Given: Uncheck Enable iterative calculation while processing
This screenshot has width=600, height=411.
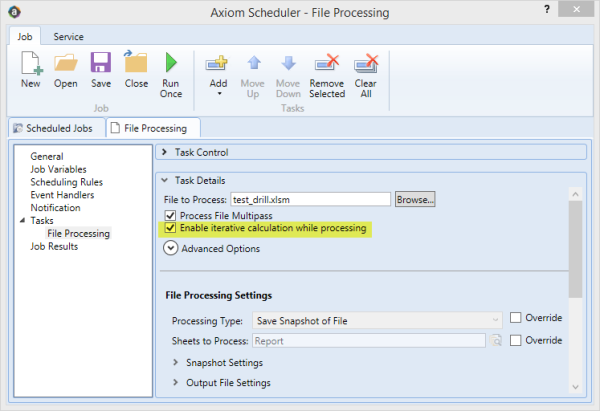Looking at the screenshot, I should click(x=170, y=228).
